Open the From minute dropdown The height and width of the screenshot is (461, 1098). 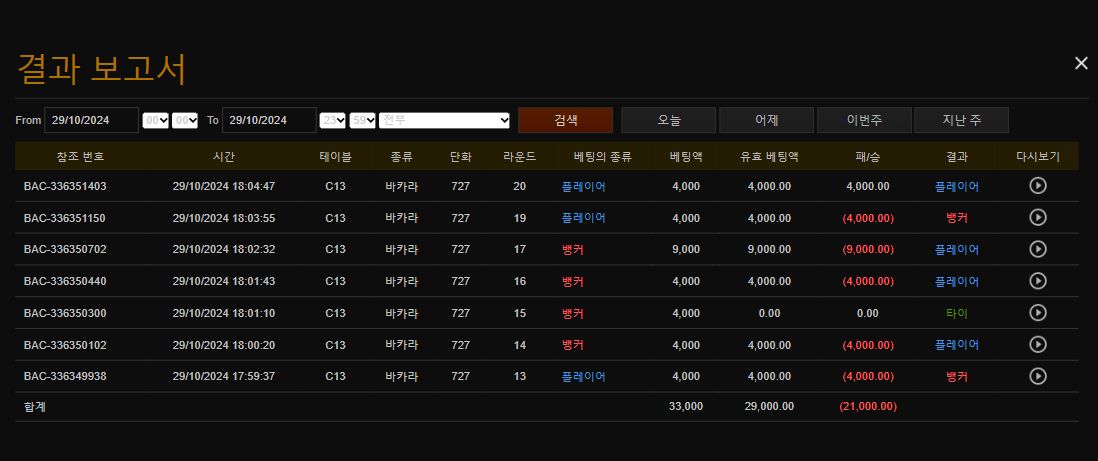(x=185, y=120)
